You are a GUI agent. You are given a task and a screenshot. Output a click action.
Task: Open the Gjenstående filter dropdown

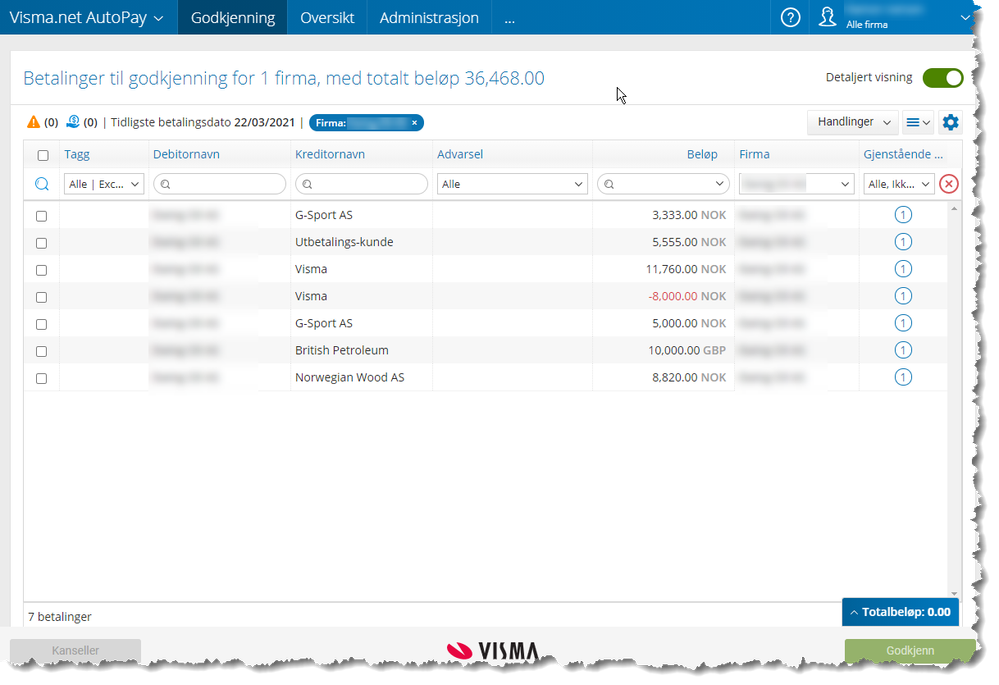click(x=899, y=184)
